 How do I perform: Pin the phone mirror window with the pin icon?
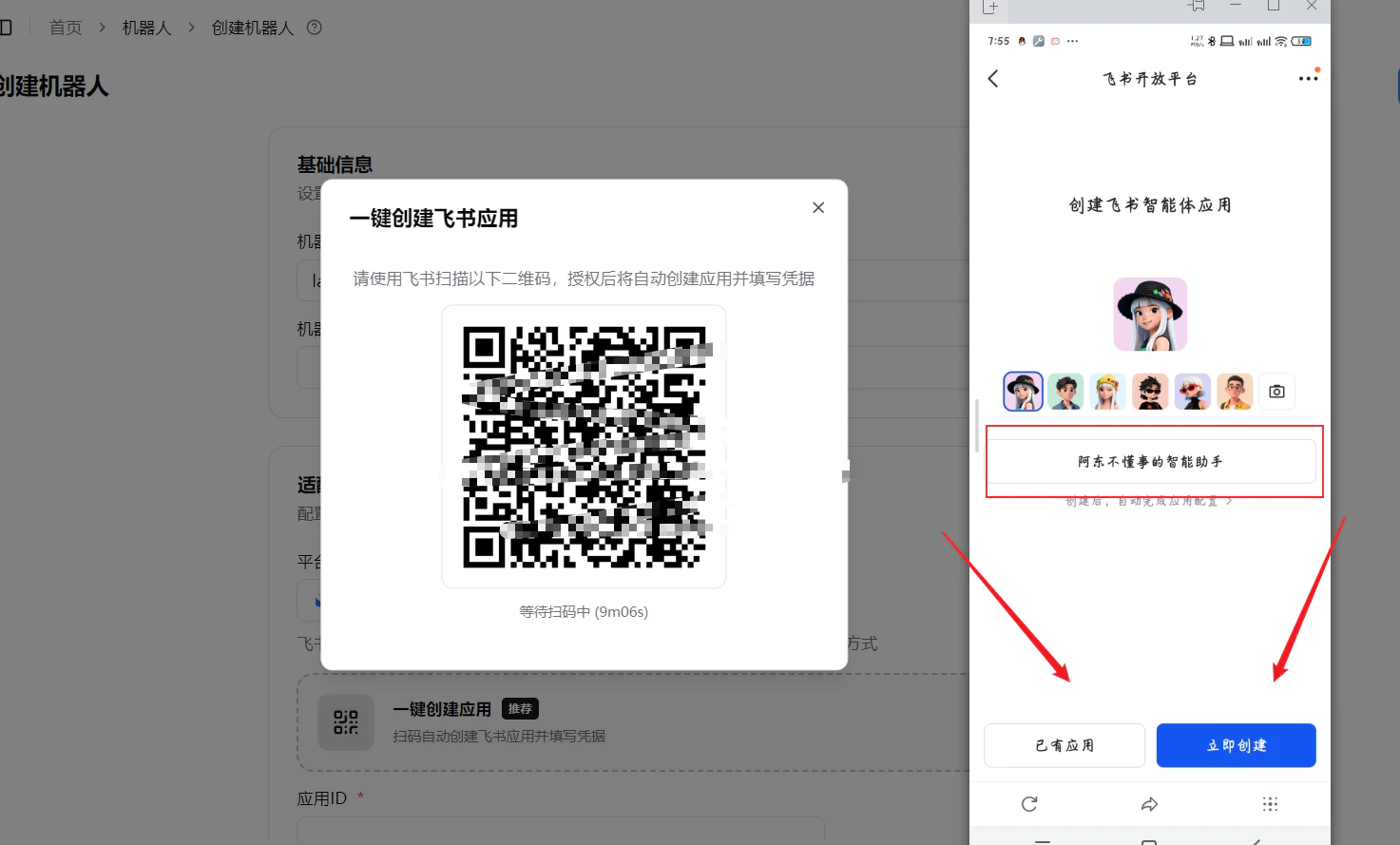1197,6
